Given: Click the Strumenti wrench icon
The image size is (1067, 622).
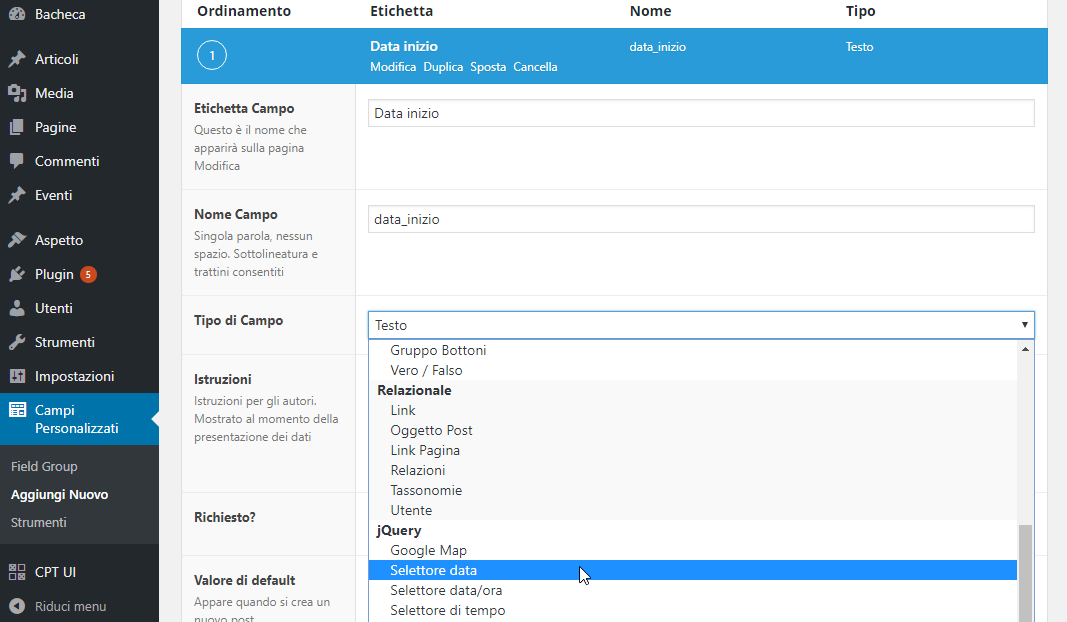Looking at the screenshot, I should (x=17, y=342).
